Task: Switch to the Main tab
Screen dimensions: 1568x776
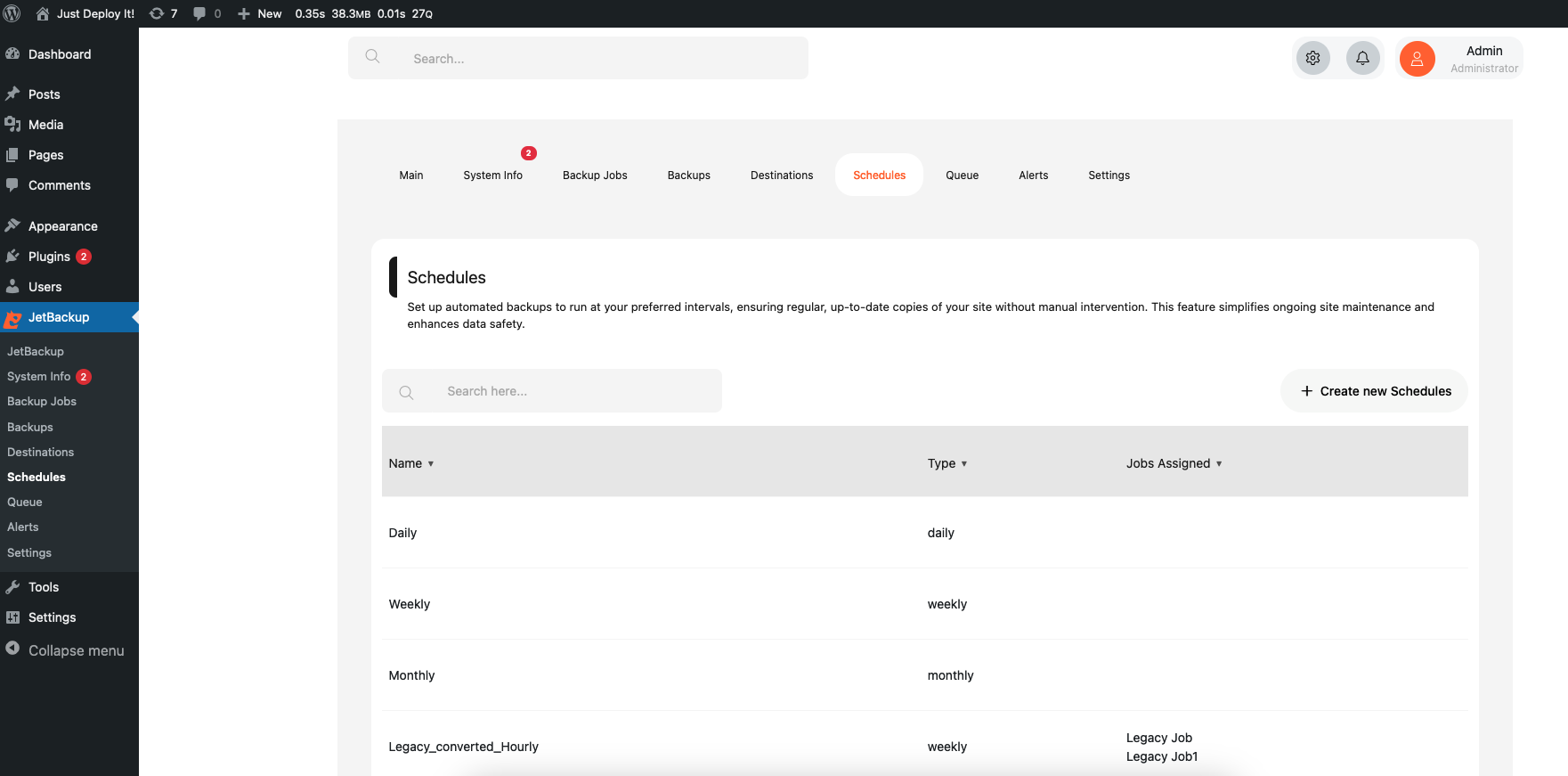Action: click(411, 176)
